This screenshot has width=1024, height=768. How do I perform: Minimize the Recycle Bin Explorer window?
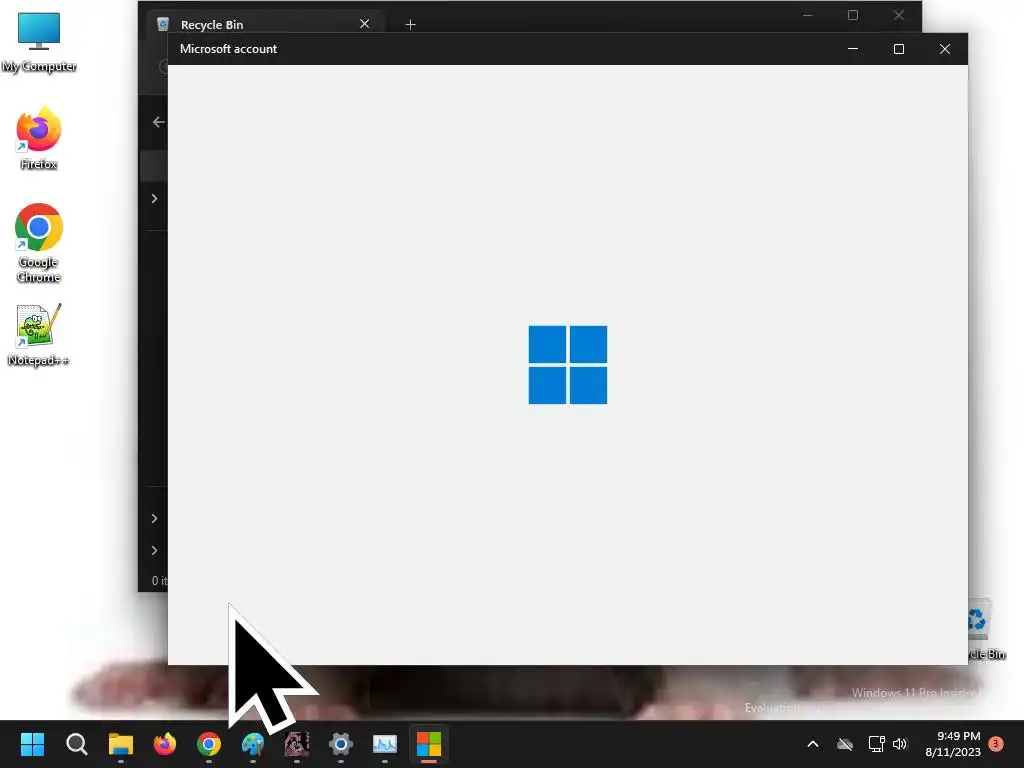[808, 15]
